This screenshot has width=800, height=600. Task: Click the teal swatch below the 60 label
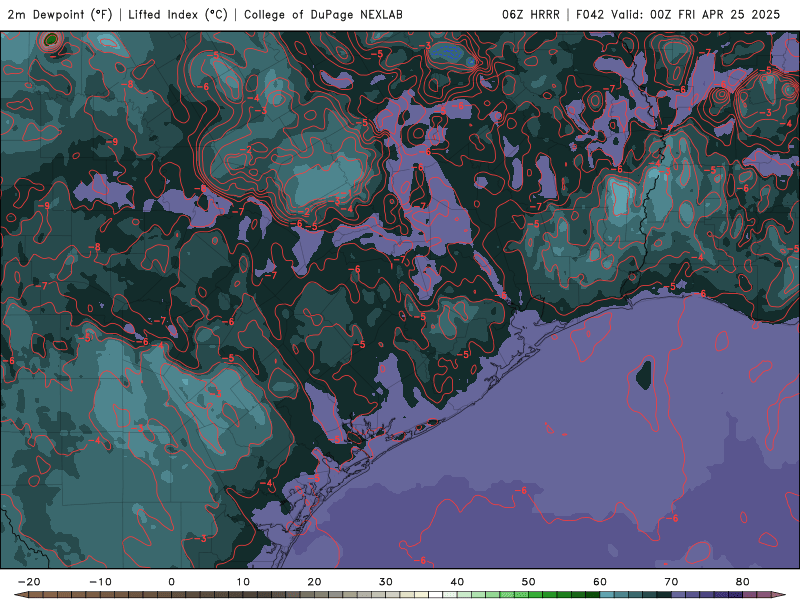607,594
